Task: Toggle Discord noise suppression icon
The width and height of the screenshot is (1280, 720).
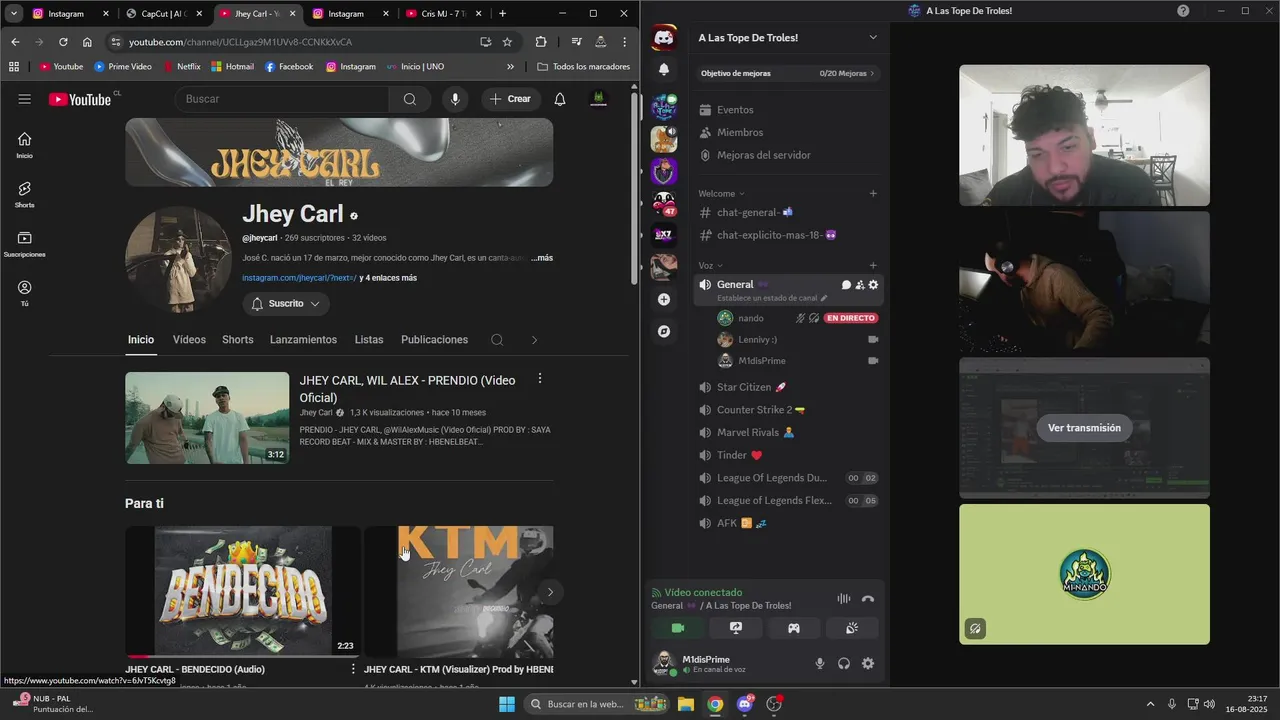Action: 844,599
